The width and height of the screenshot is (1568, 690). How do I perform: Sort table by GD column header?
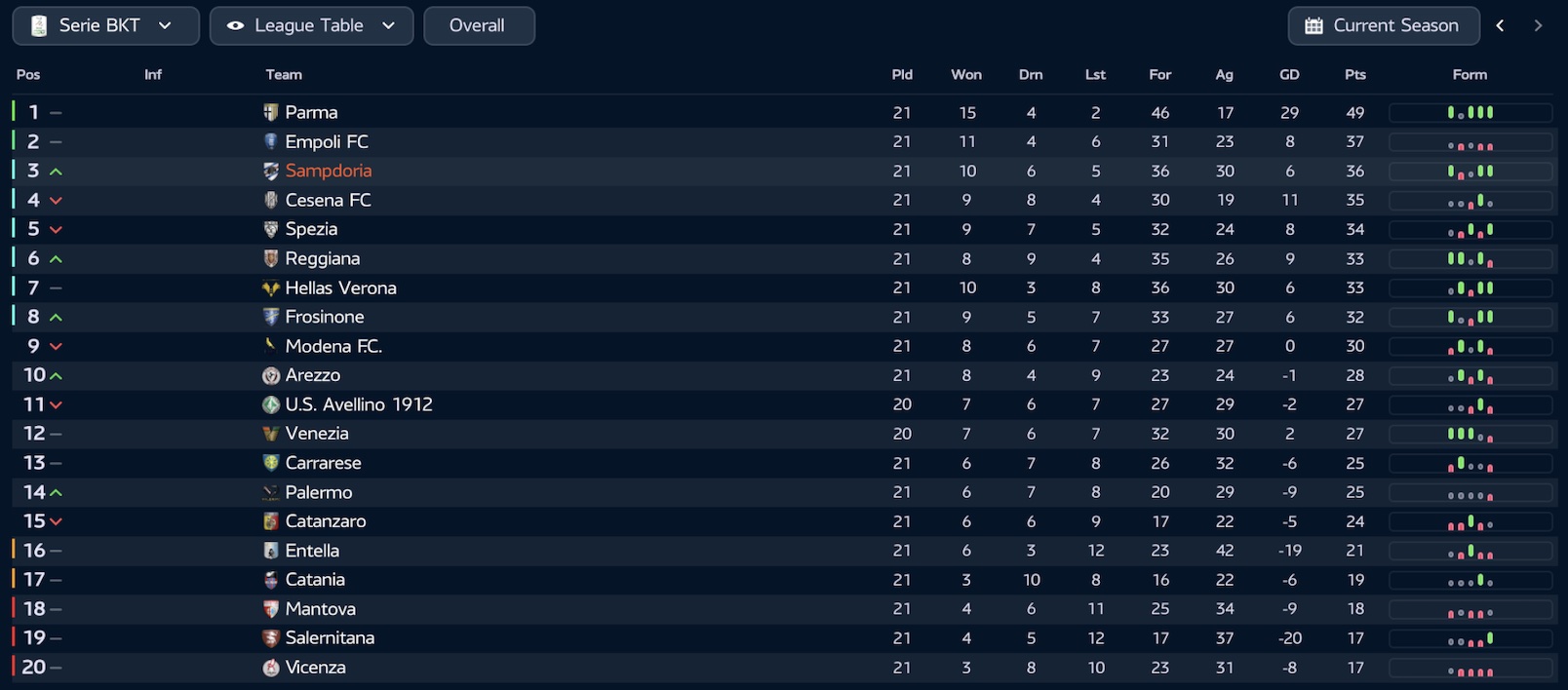[1289, 74]
